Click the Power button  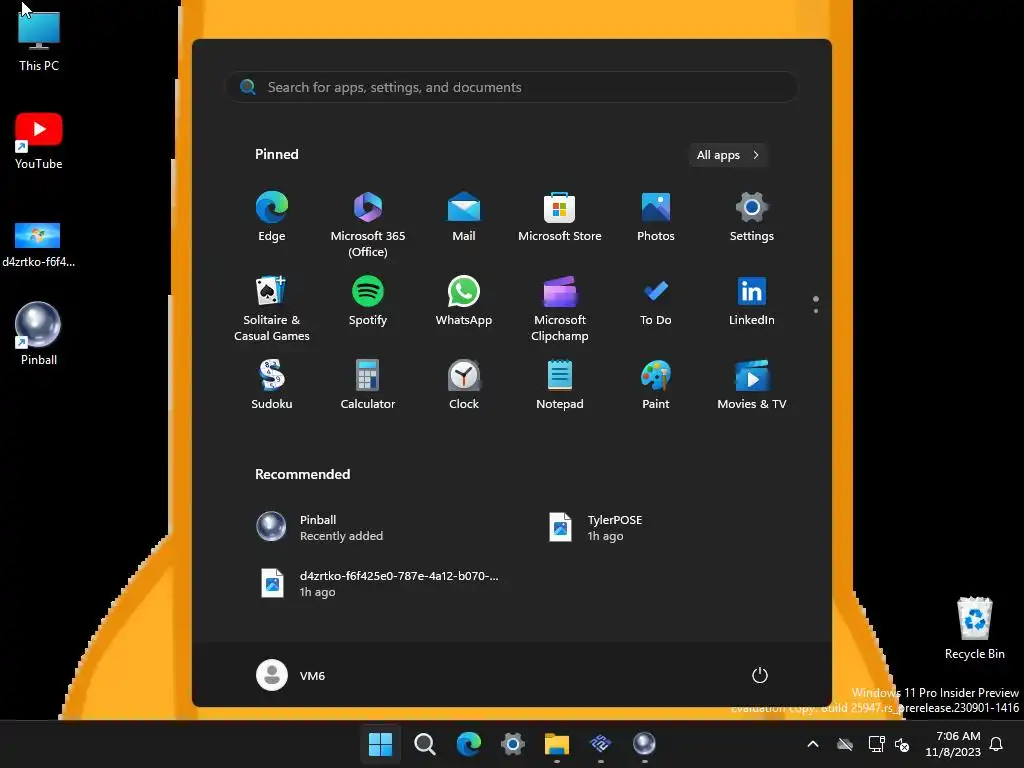coord(760,675)
